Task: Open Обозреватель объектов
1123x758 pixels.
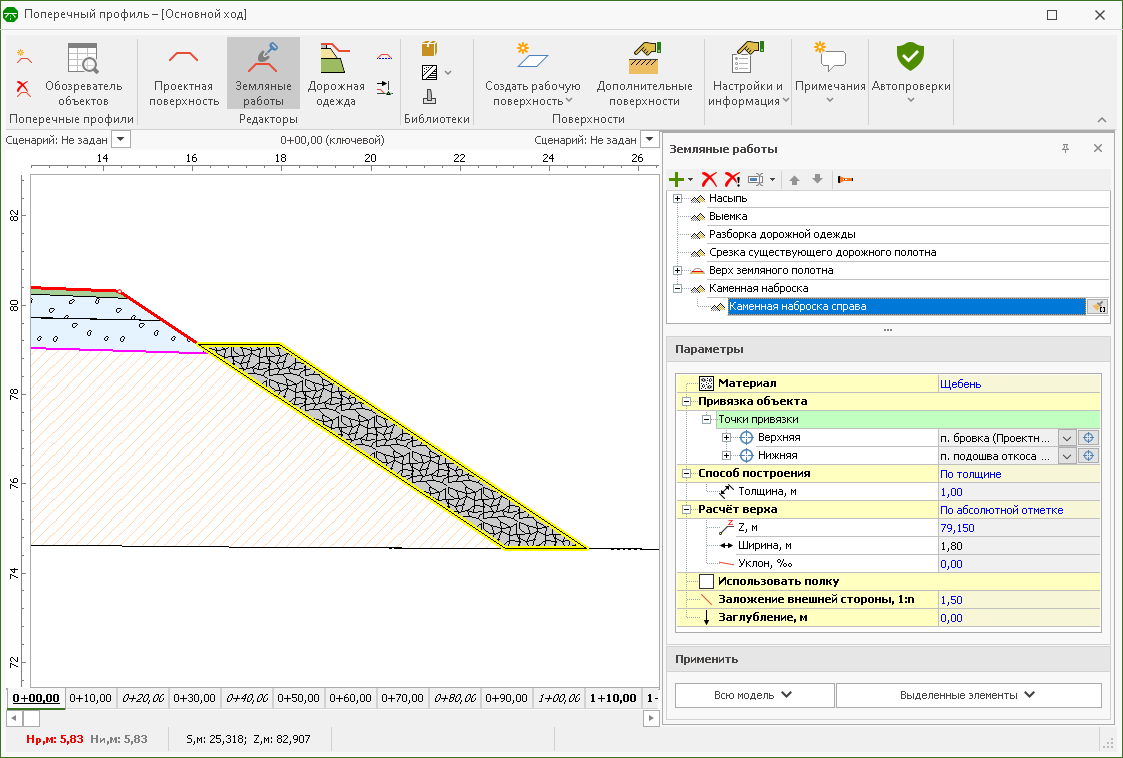Action: [x=83, y=74]
